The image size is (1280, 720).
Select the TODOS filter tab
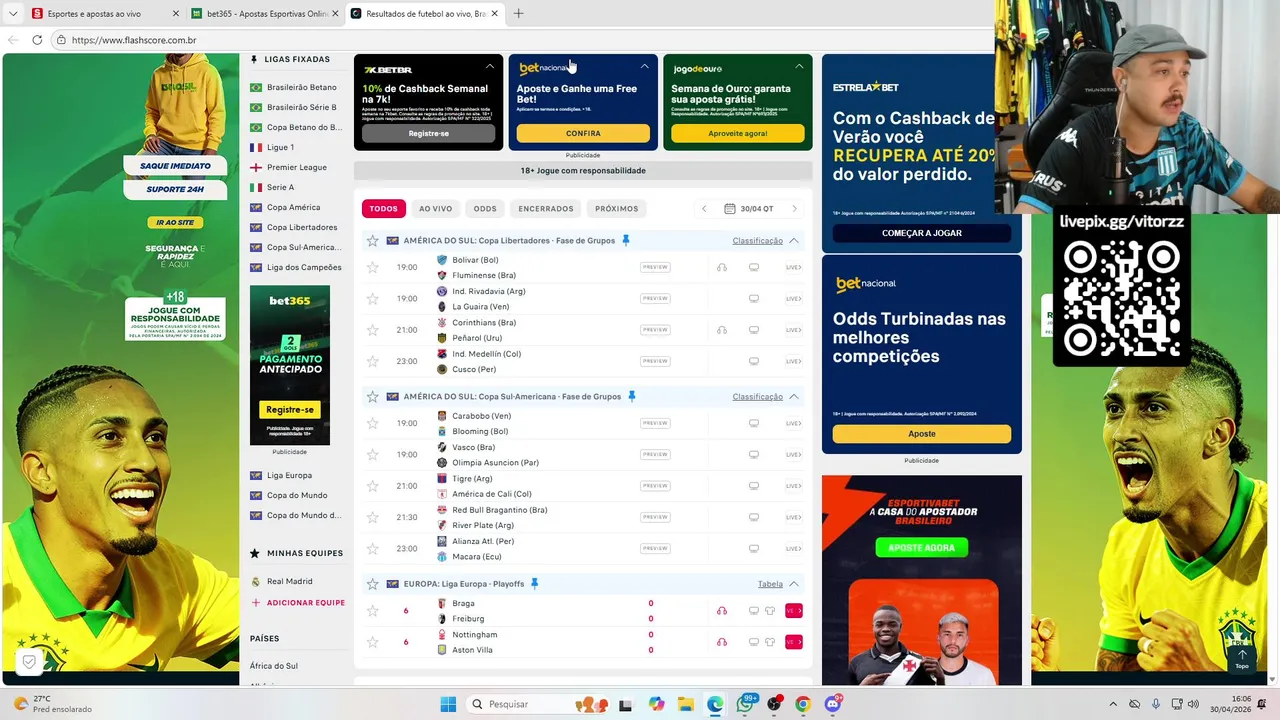(383, 209)
